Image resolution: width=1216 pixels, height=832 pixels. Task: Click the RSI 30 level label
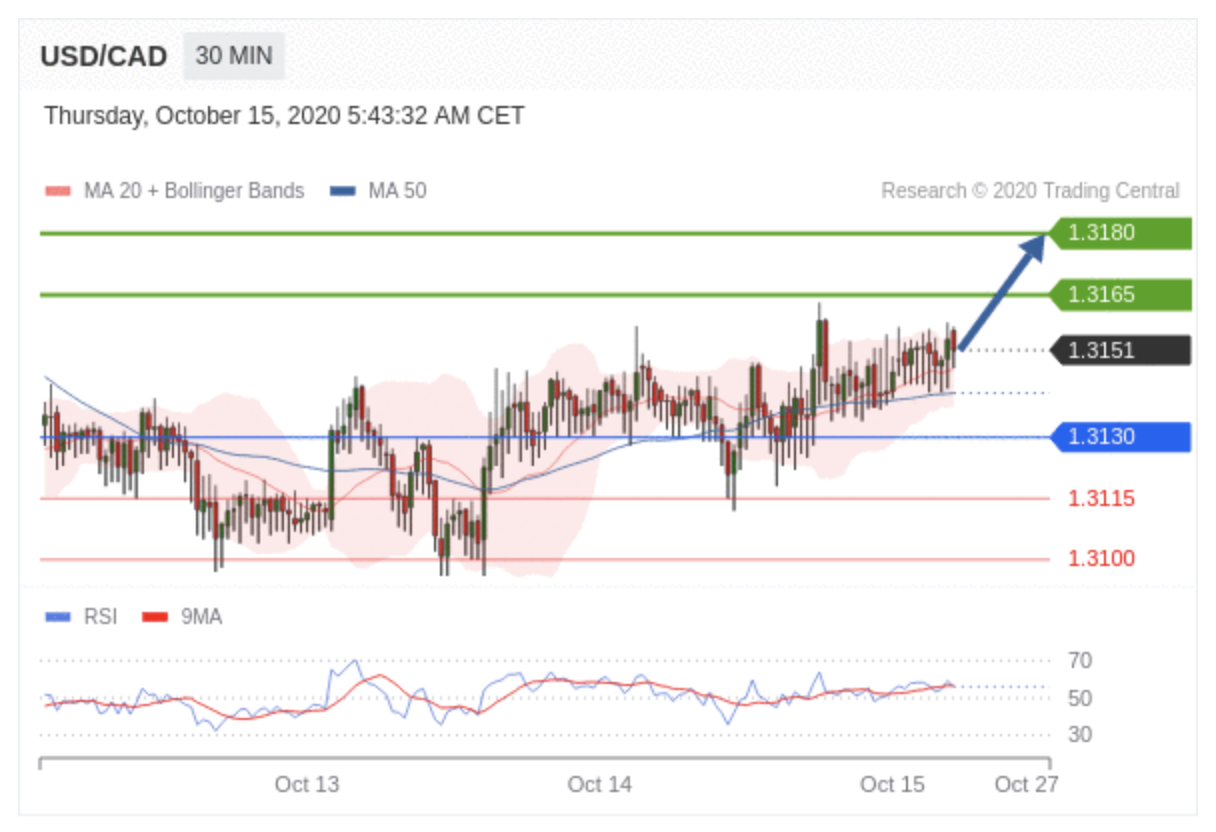1079,735
